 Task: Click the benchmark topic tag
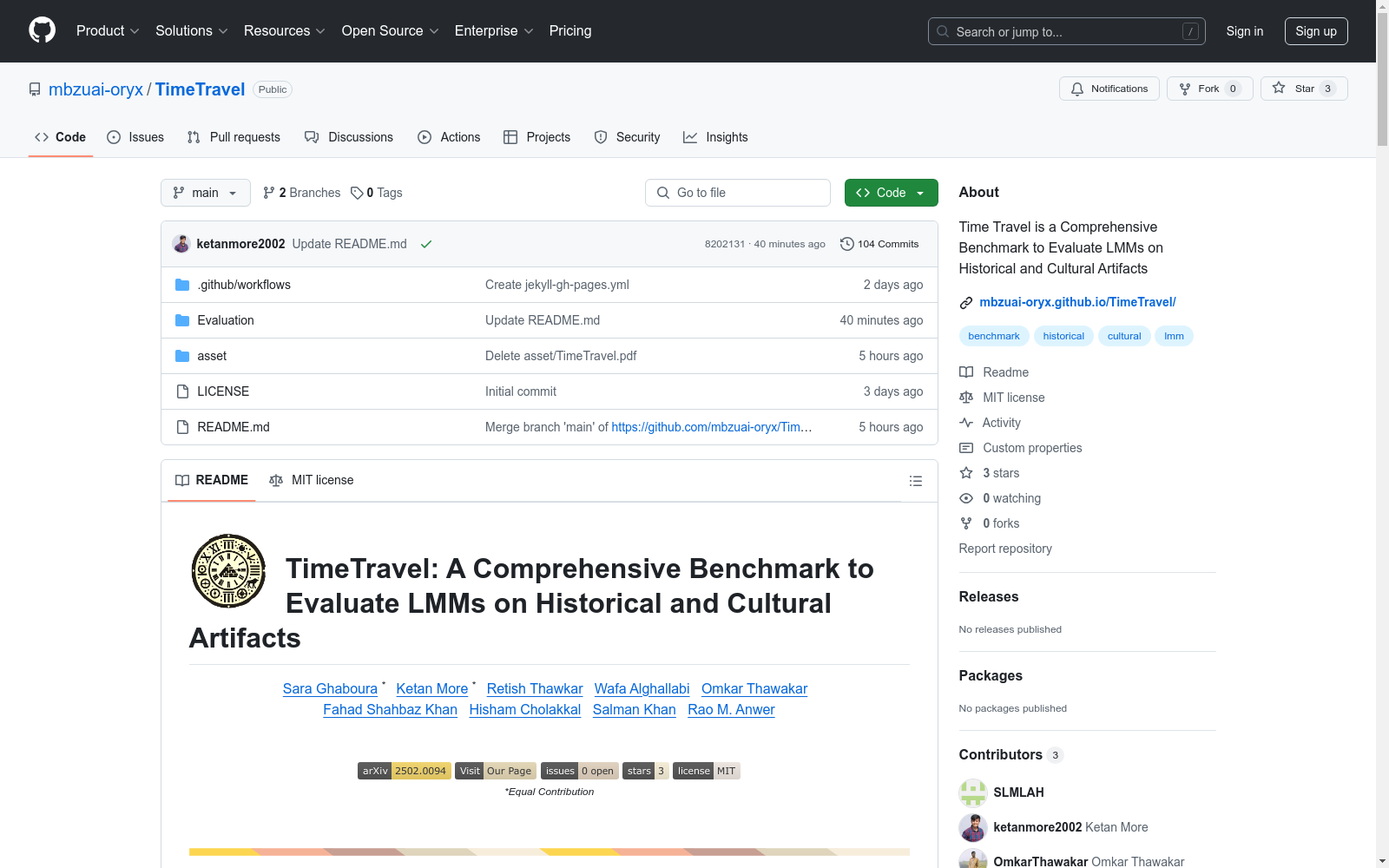(994, 336)
